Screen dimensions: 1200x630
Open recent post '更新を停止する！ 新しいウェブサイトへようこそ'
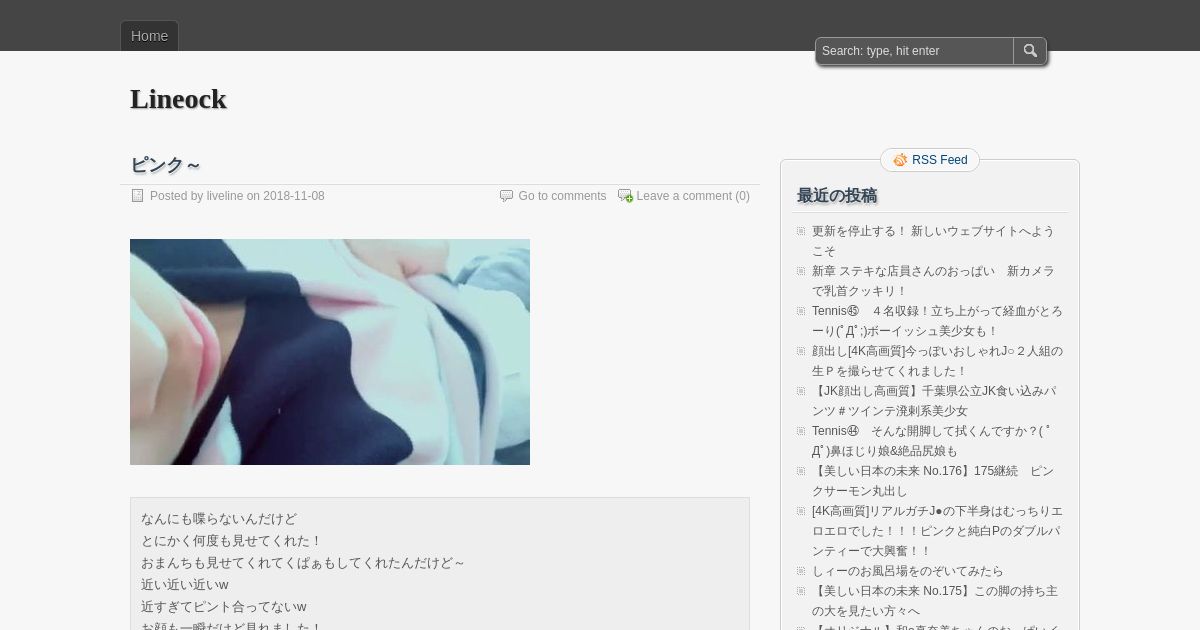coord(933,241)
